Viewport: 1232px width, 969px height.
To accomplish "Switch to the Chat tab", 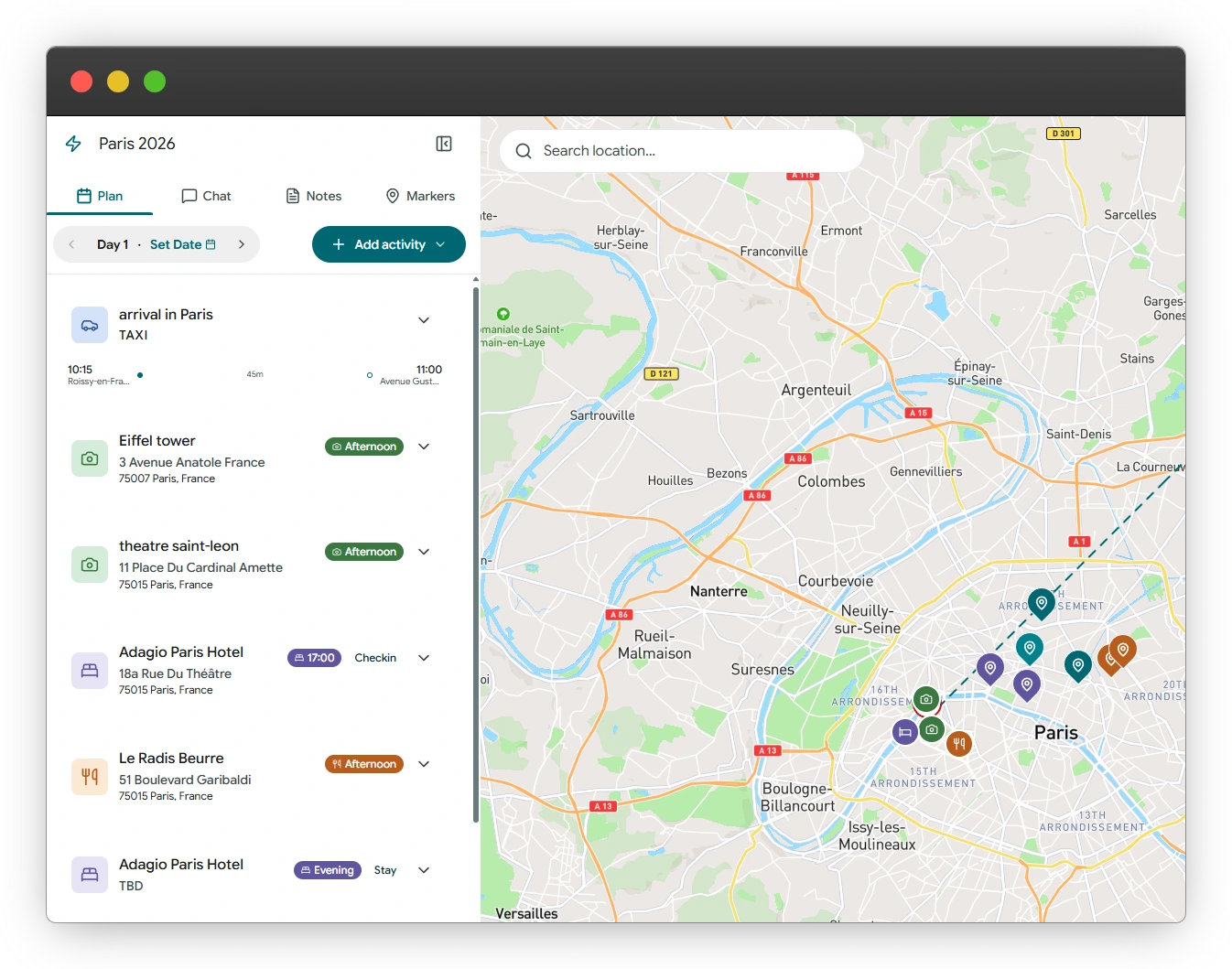I will [206, 196].
